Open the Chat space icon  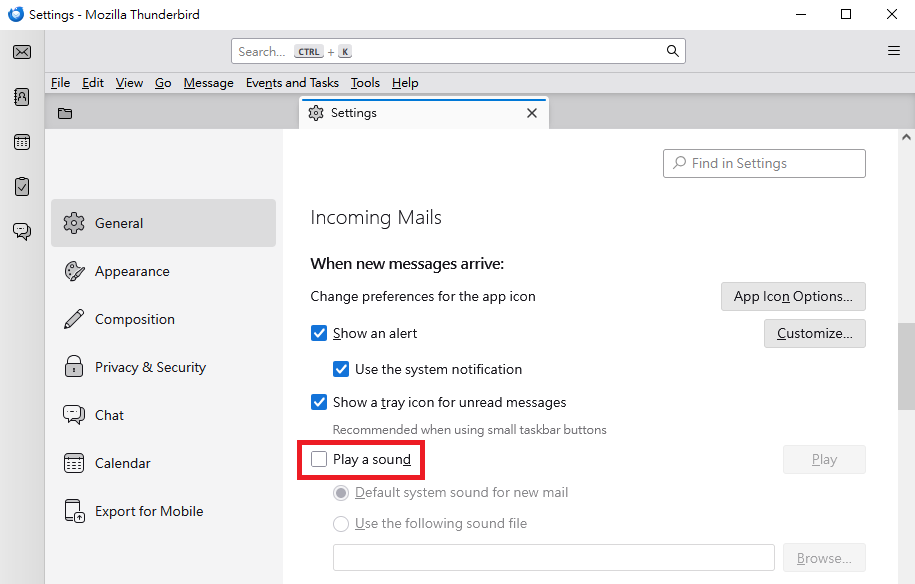point(22,231)
